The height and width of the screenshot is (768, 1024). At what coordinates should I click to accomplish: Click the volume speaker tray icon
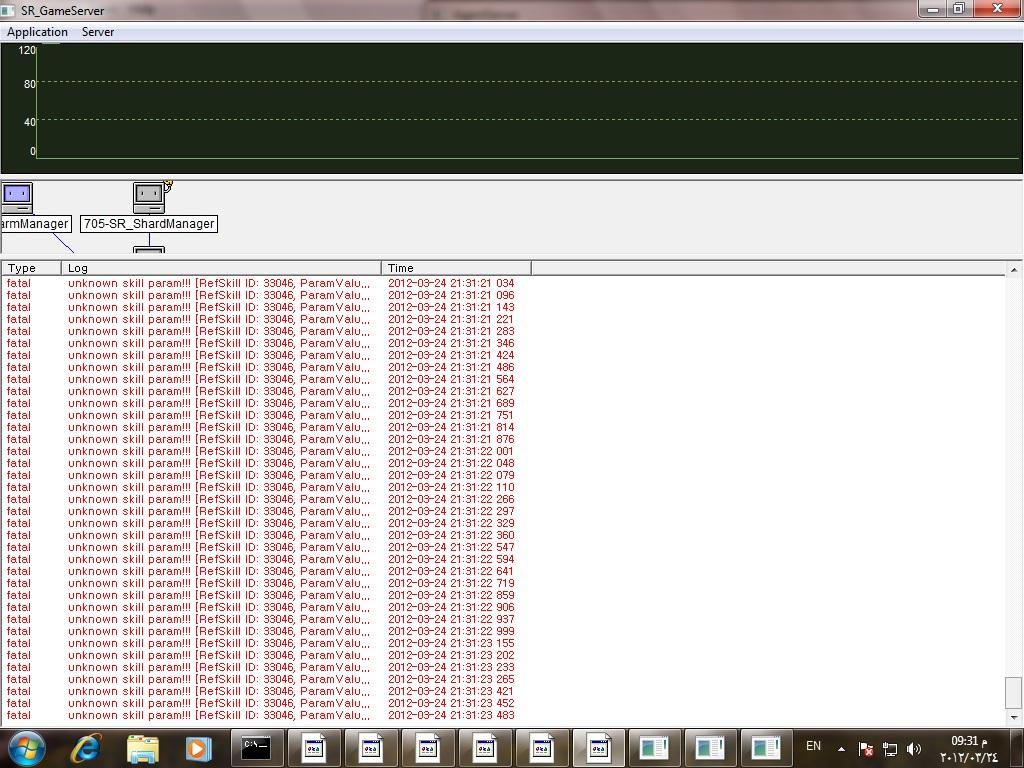pos(913,748)
